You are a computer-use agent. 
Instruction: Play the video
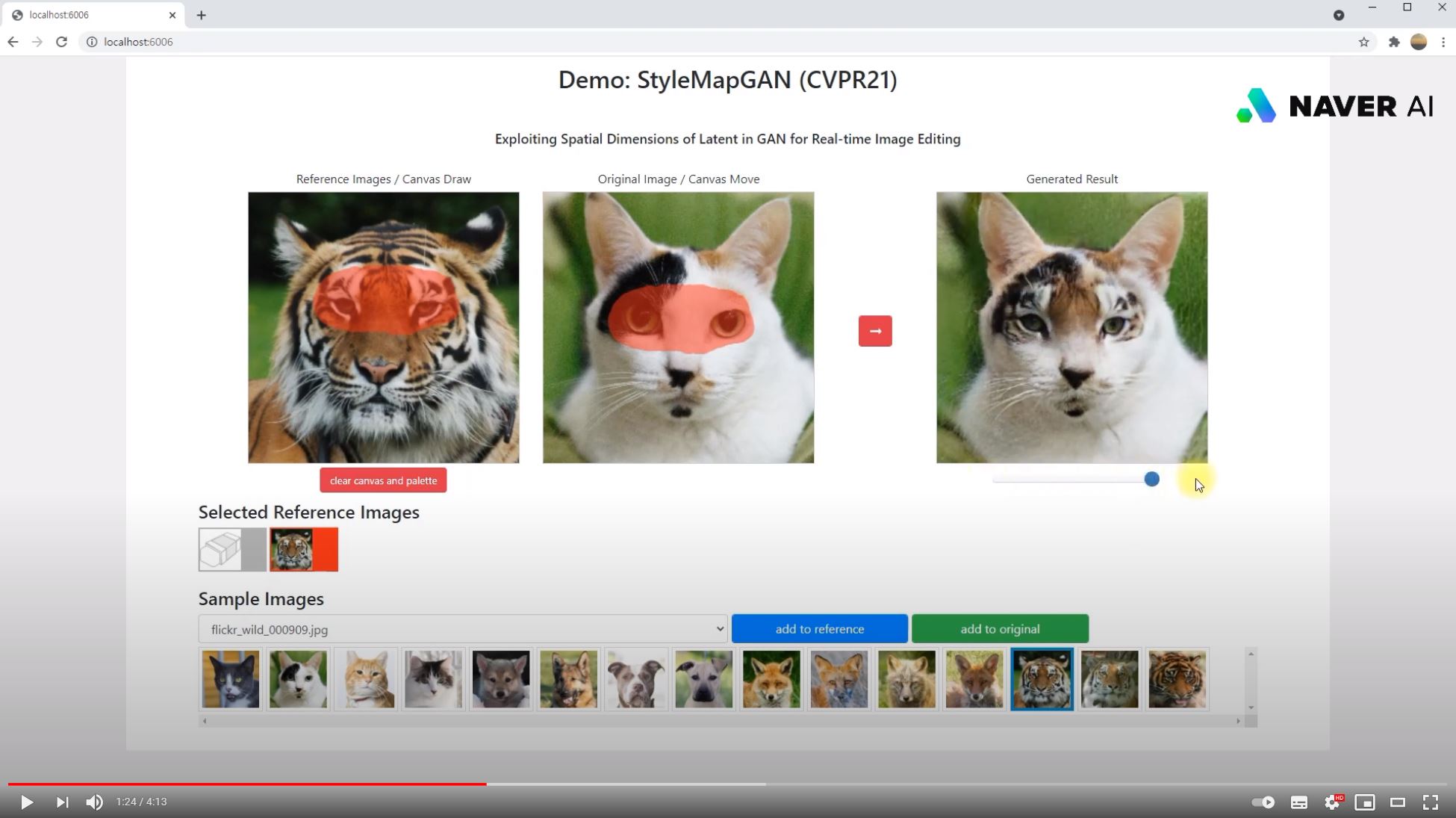click(26, 802)
